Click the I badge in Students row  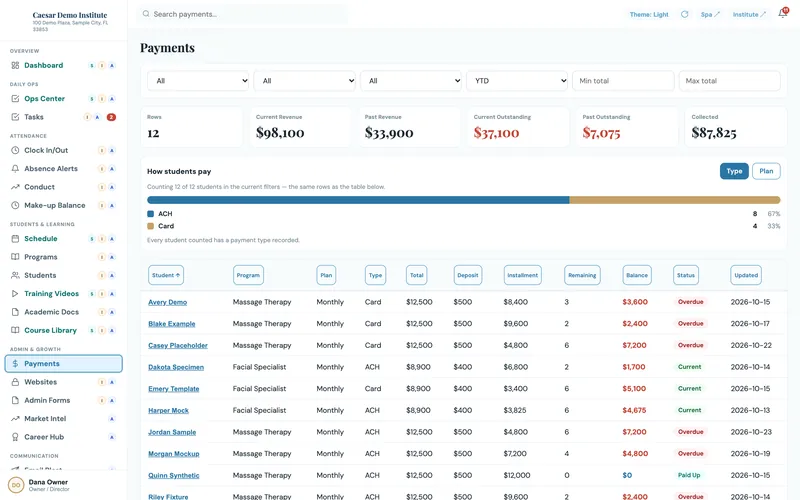[x=102, y=276]
